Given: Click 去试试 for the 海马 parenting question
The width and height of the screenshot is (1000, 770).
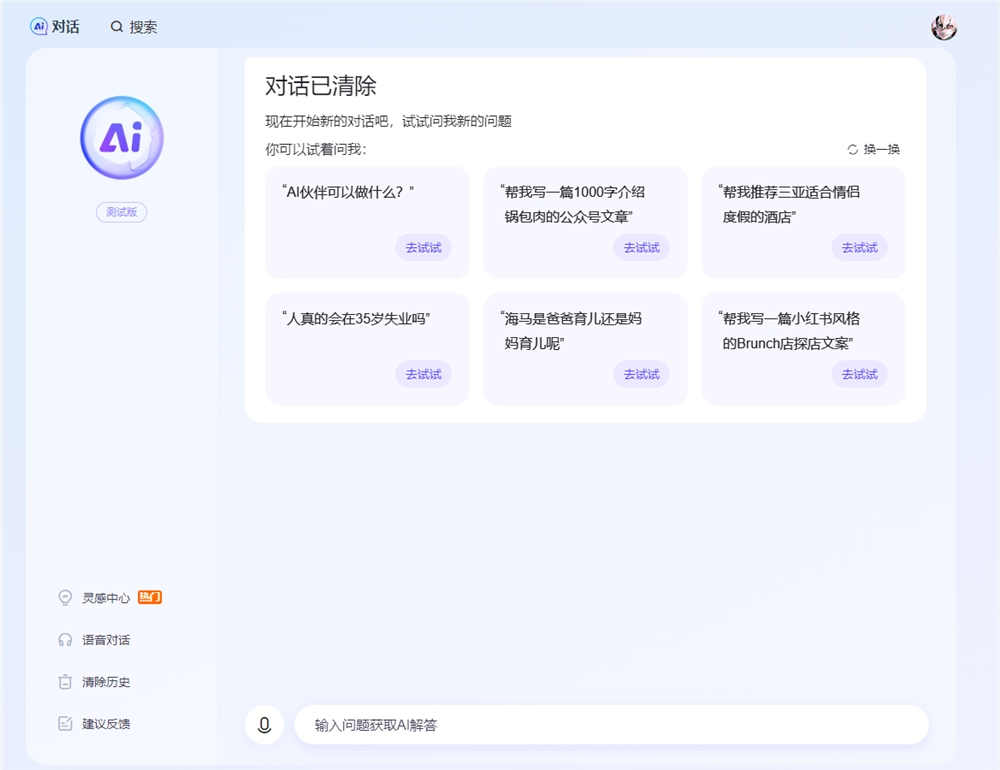Looking at the screenshot, I should click(x=641, y=374).
